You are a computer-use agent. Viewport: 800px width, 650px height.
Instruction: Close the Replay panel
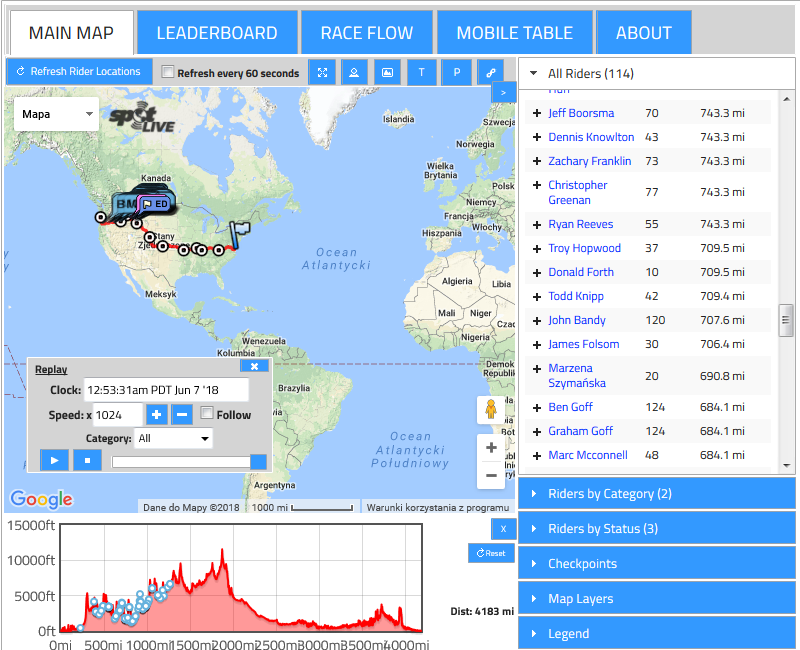tap(254, 366)
